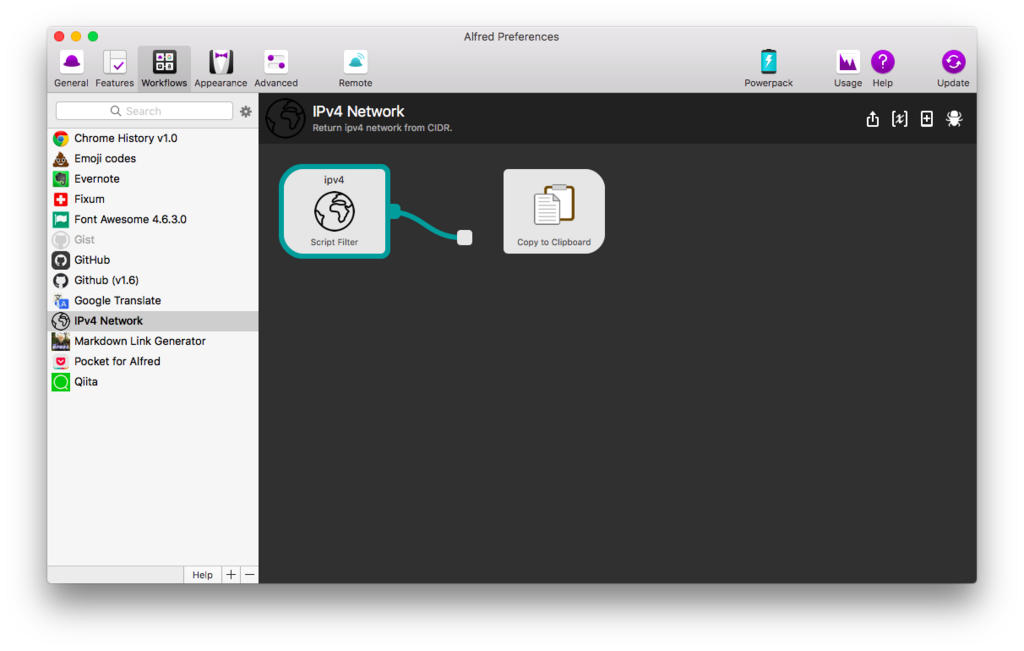Image resolution: width=1024 pixels, height=651 pixels.
Task: Select the Markdown Link Generator workflow
Action: click(153, 341)
